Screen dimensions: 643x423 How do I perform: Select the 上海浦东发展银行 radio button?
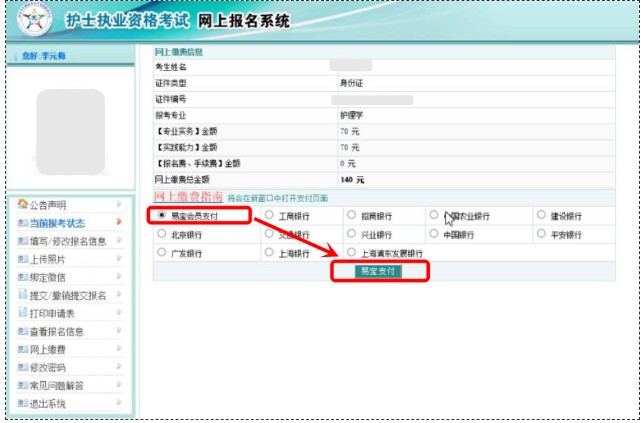[x=351, y=253]
